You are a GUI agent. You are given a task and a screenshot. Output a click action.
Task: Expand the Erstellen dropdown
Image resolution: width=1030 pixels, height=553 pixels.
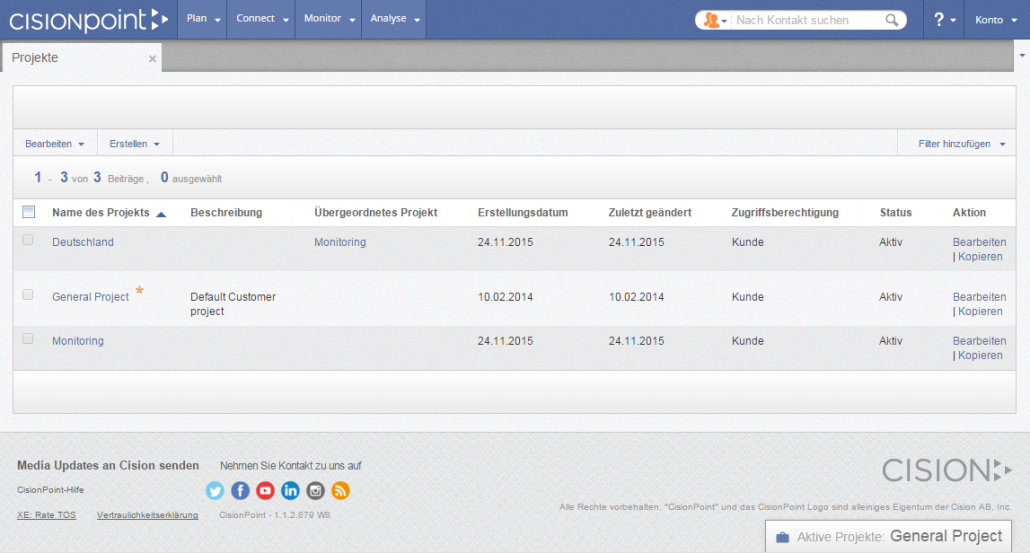135,143
